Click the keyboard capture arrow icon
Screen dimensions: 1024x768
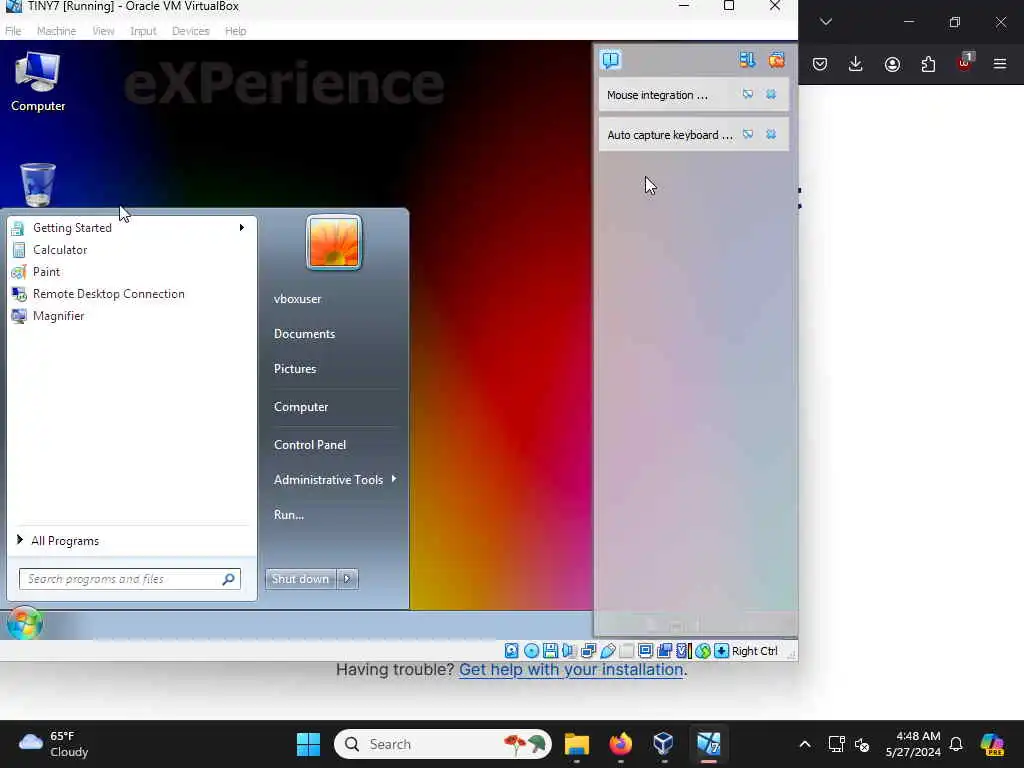tap(722, 650)
